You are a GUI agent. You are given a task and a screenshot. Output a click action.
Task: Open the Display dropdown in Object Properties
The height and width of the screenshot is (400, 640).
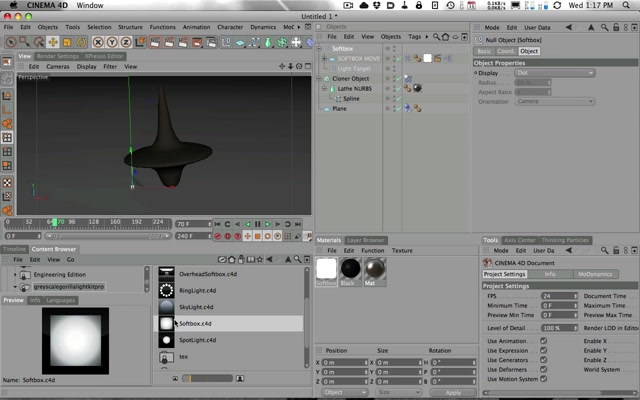554,73
